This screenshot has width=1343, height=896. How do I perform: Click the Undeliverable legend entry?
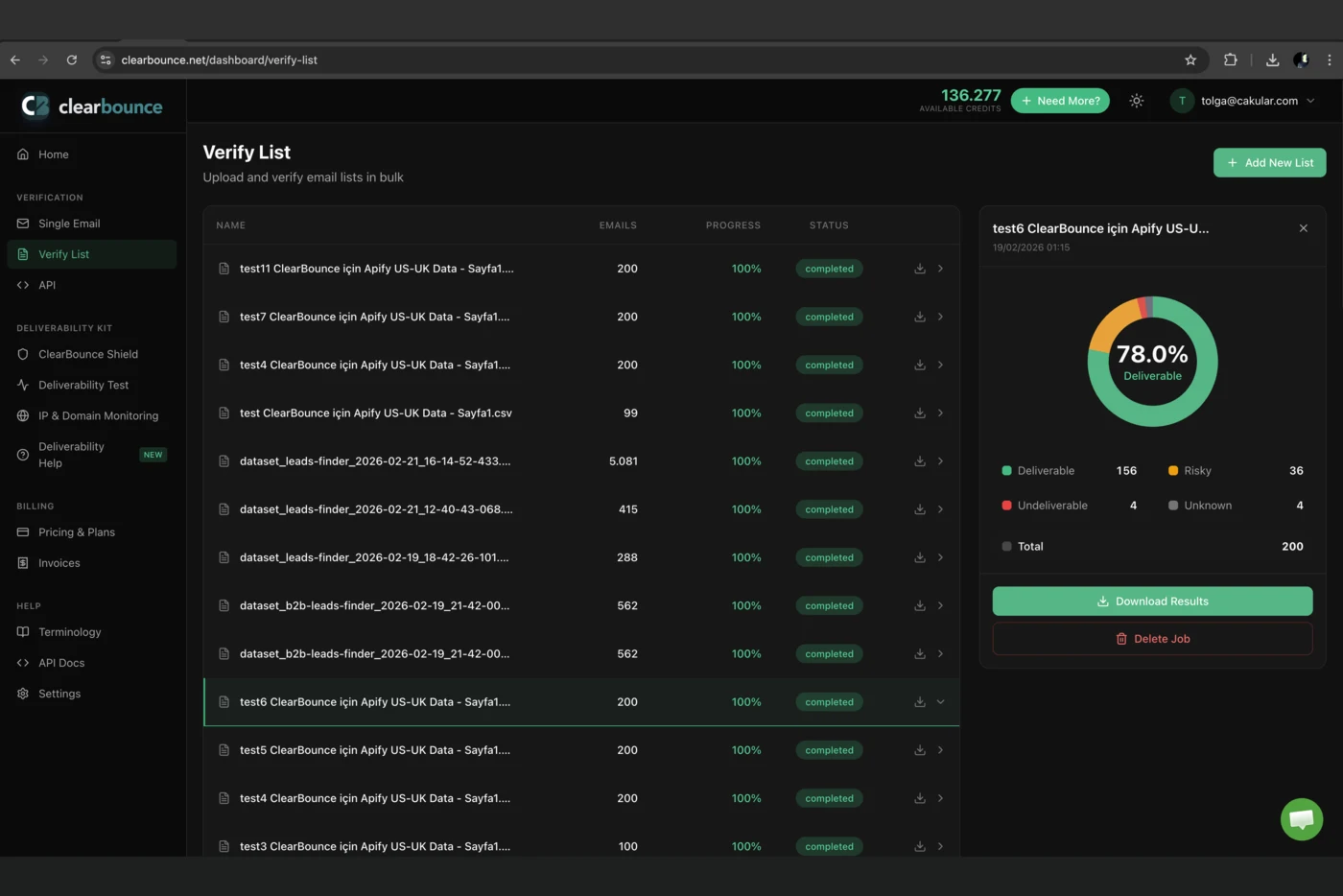[x=1070, y=506]
